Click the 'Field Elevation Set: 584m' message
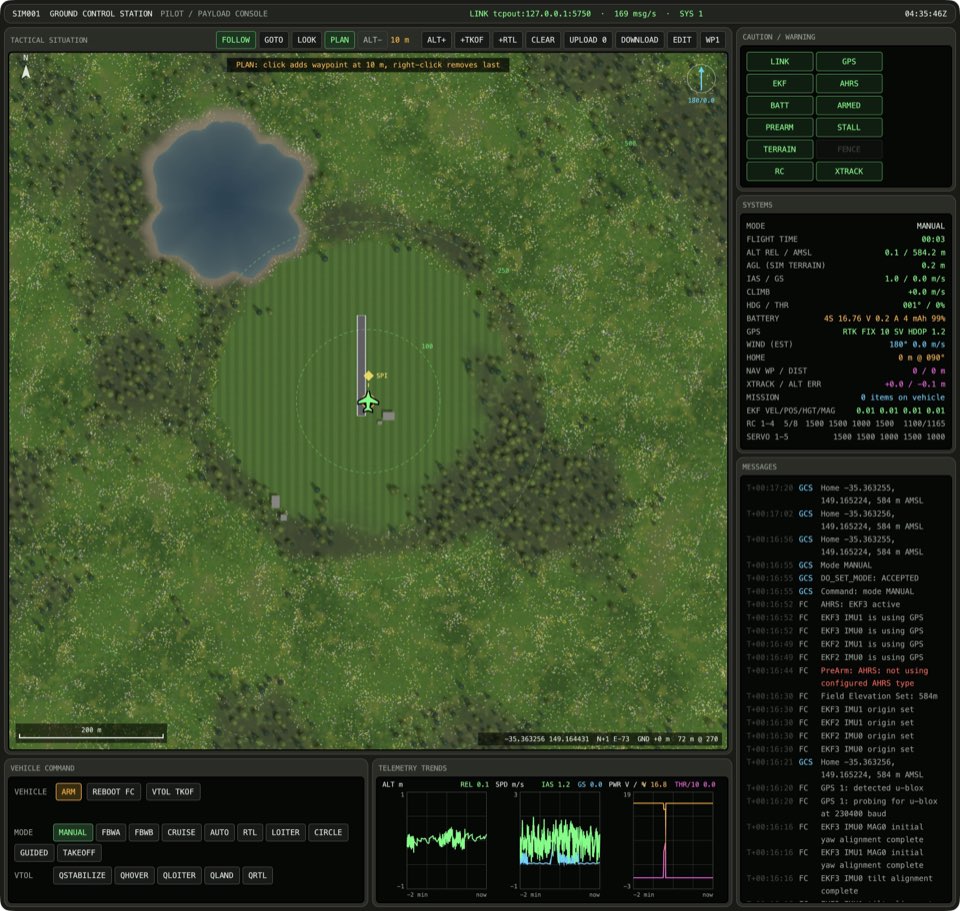This screenshot has height=911, width=960. tap(879, 696)
